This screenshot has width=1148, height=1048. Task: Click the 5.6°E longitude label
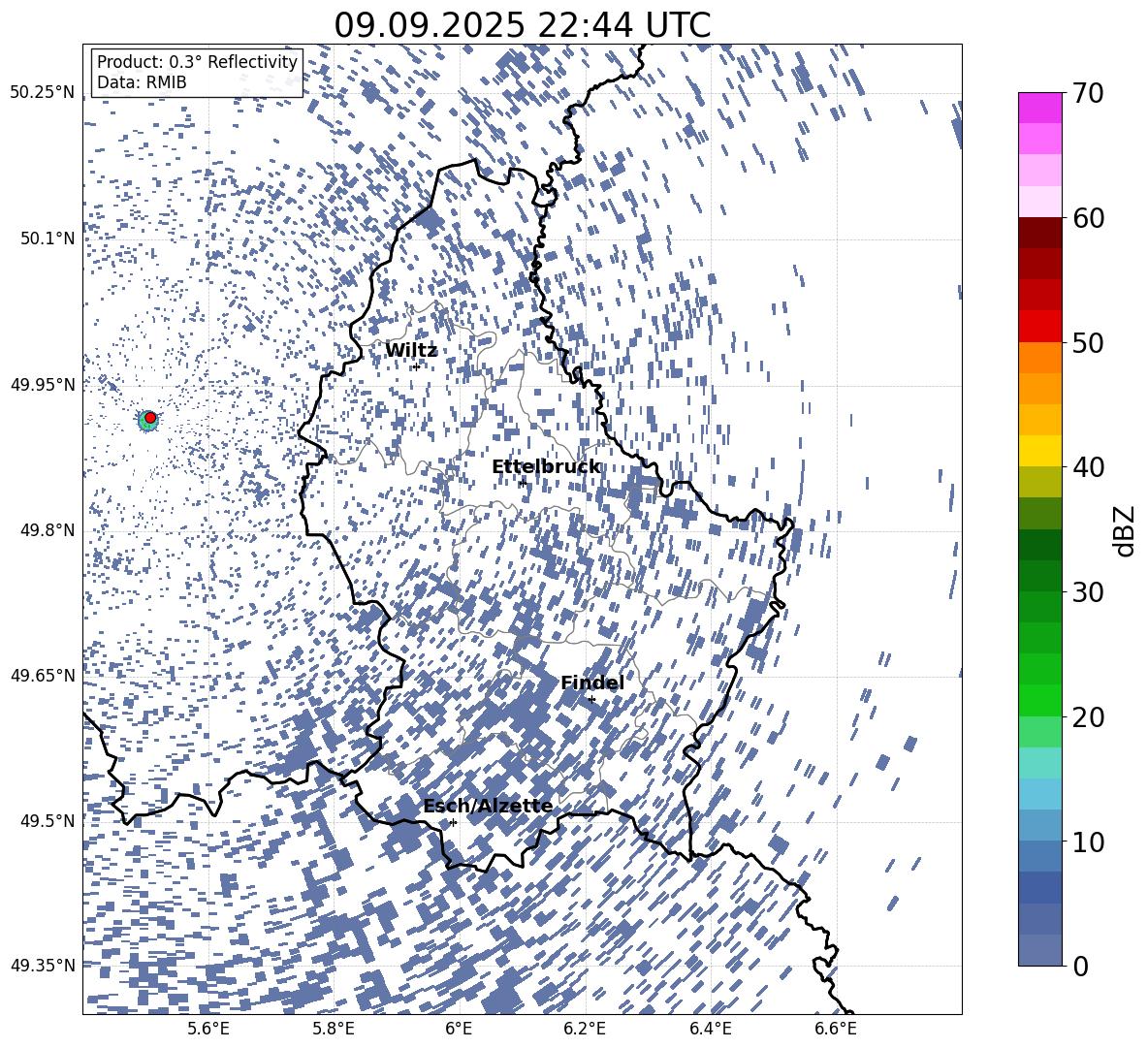(208, 1029)
